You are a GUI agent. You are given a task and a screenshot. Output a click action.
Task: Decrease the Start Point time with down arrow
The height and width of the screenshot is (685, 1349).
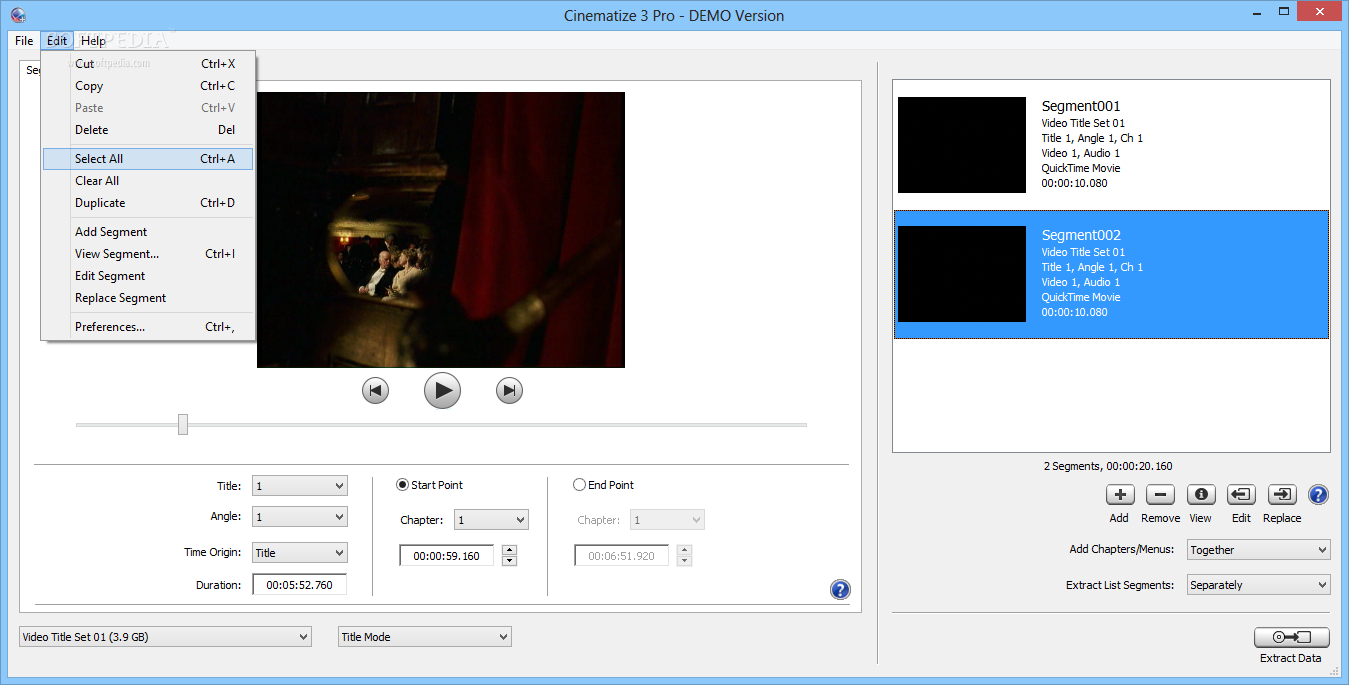point(509,561)
